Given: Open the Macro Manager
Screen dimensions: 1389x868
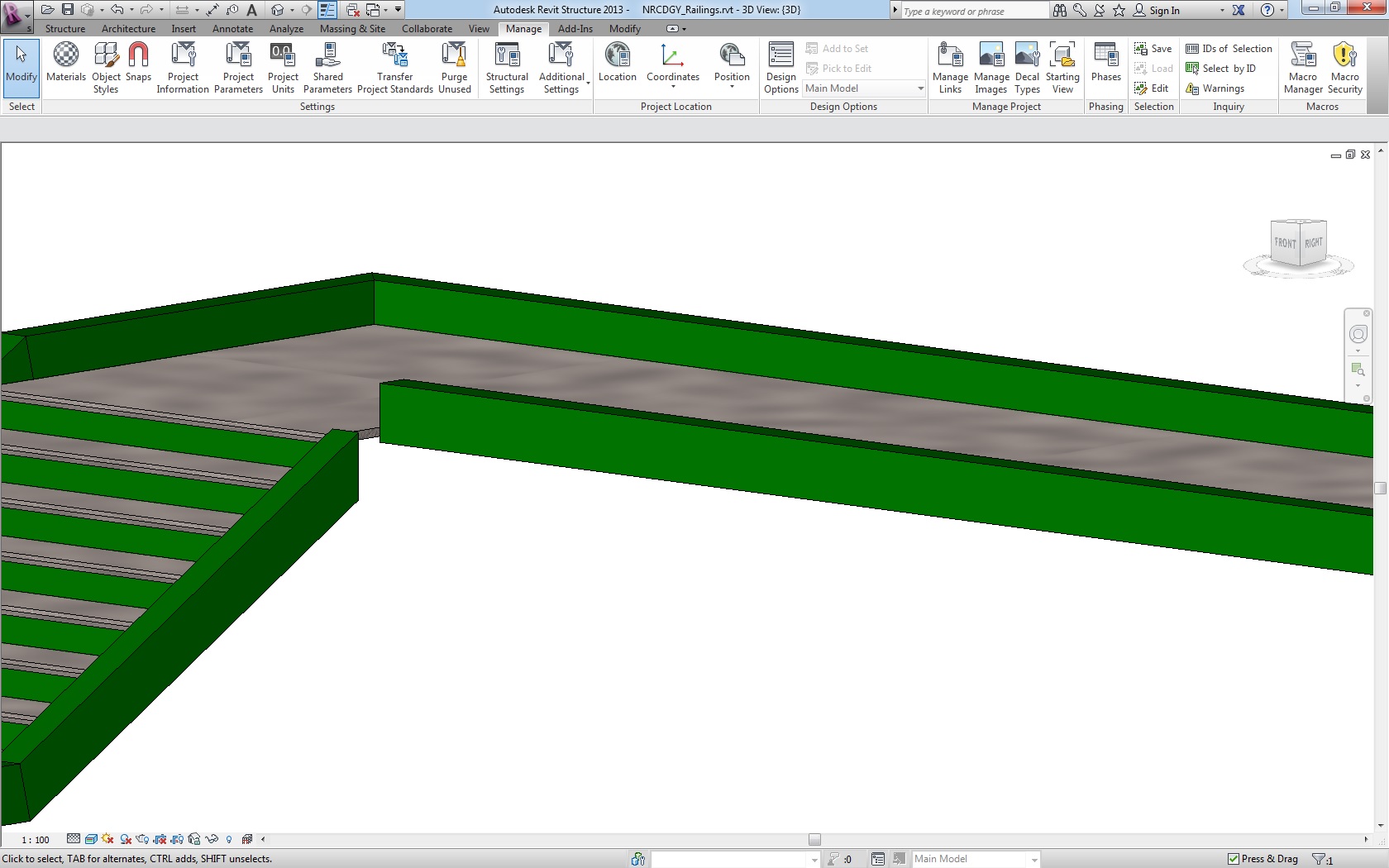Looking at the screenshot, I should point(1303,66).
